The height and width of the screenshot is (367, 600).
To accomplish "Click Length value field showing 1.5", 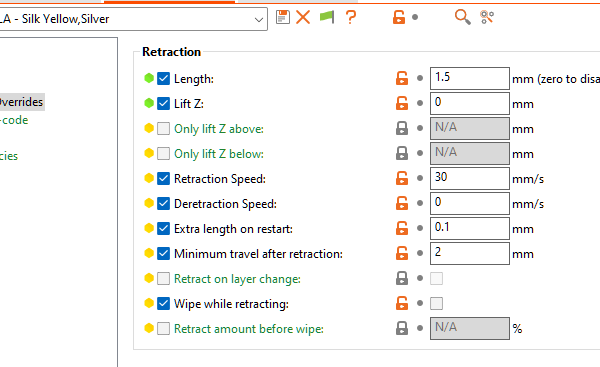I will point(470,78).
